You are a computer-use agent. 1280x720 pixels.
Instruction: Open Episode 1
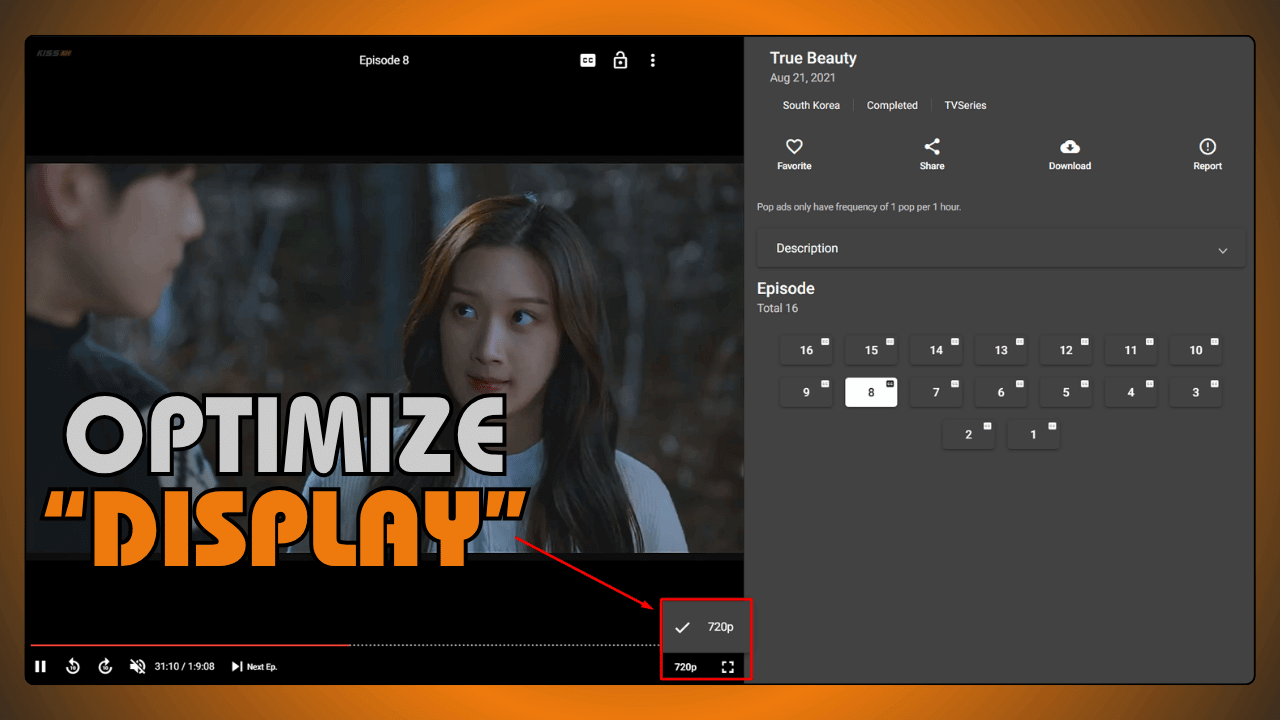click(1033, 434)
